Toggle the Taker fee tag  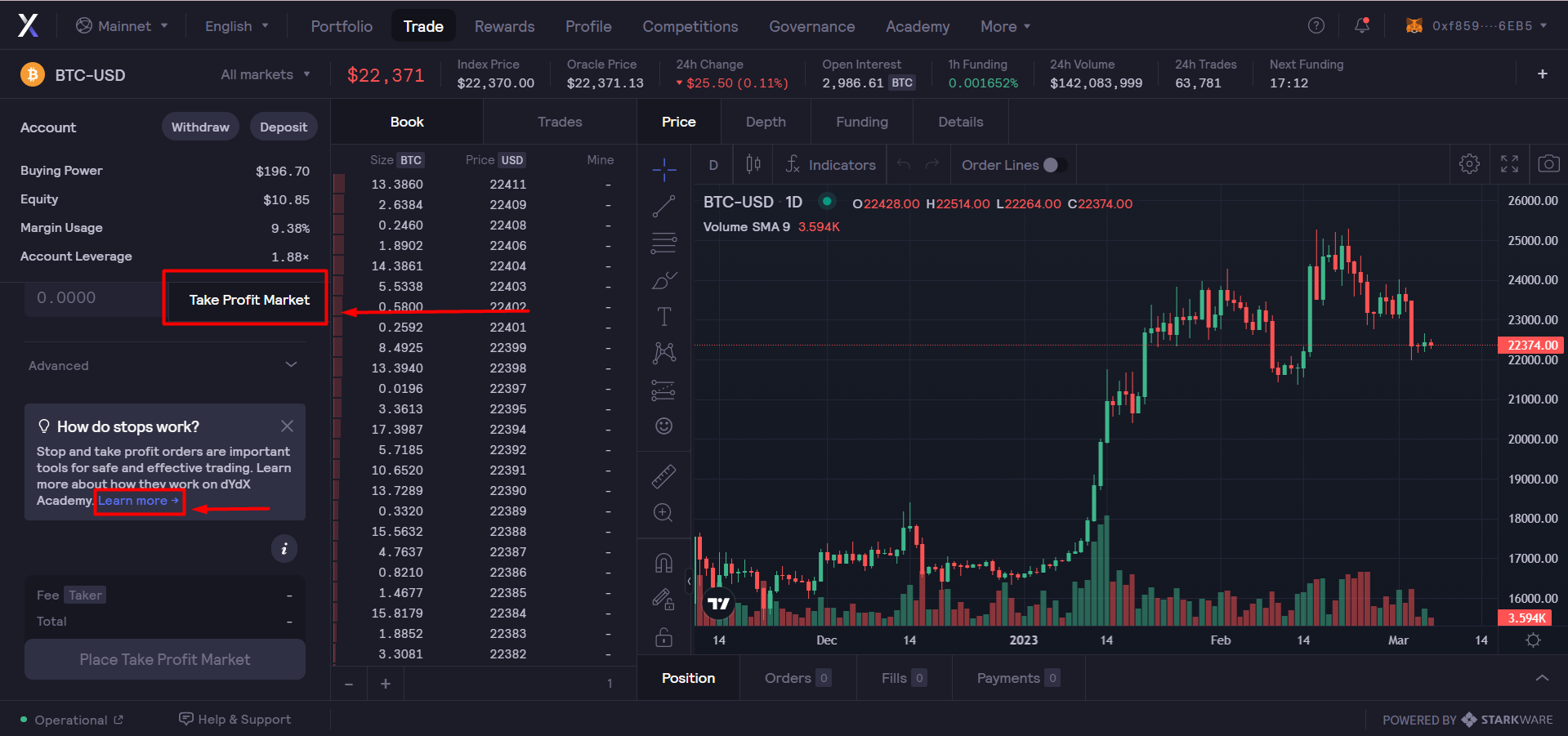coord(85,595)
